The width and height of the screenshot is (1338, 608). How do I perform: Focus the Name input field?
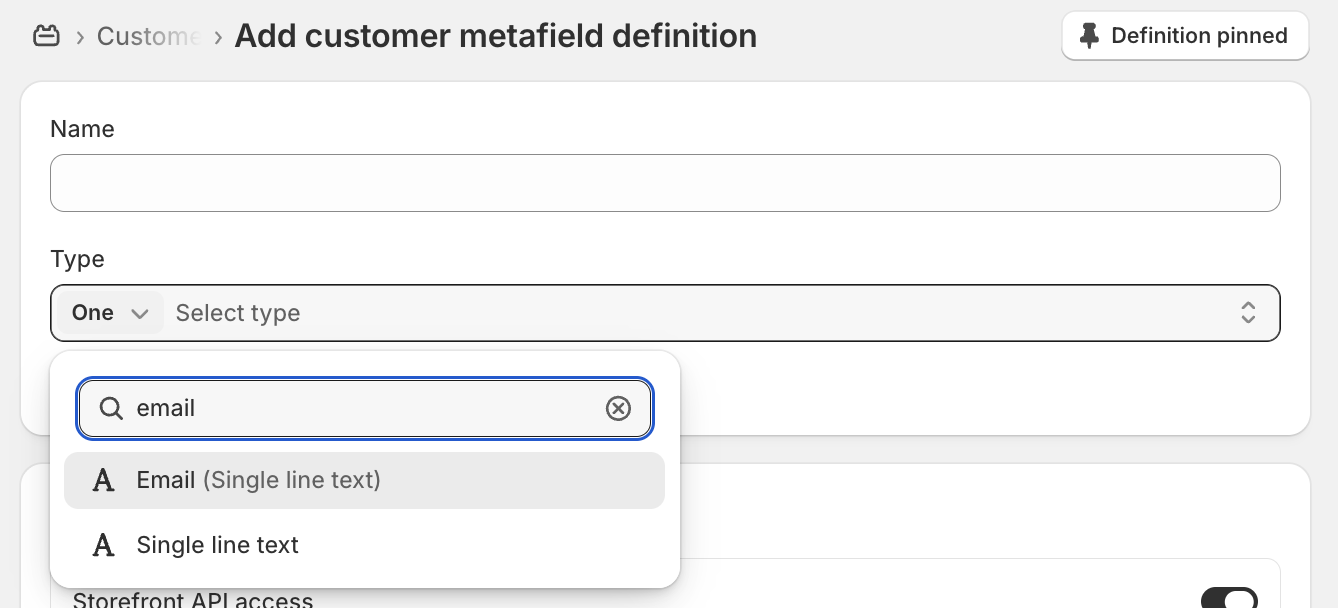click(665, 183)
